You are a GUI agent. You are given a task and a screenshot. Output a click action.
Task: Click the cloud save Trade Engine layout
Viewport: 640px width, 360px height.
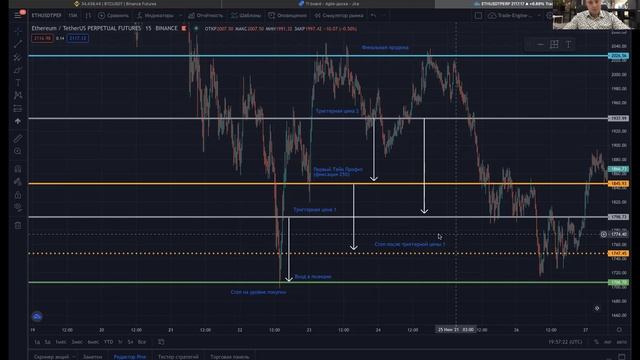tap(510, 16)
